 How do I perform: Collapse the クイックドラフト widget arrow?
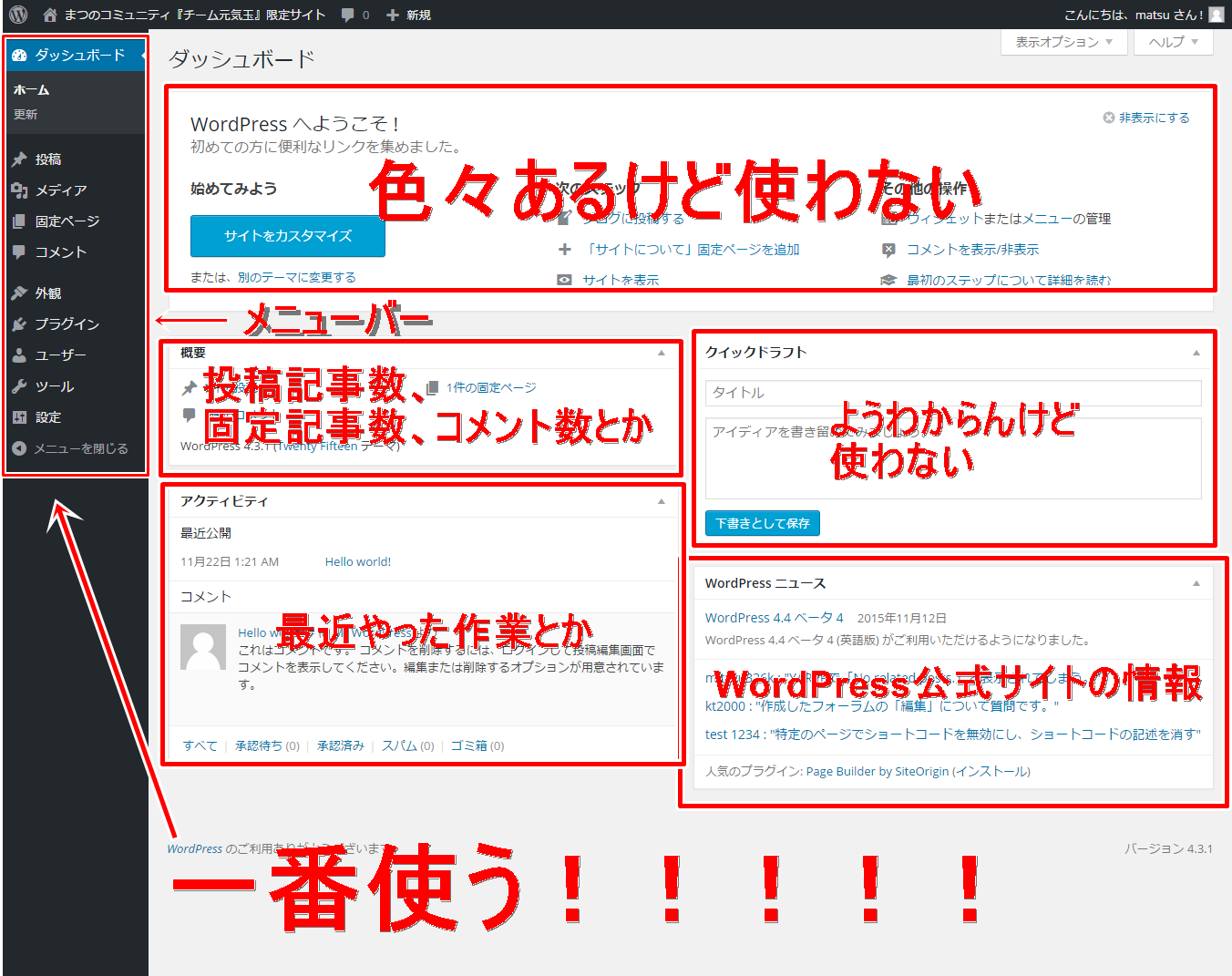1196,353
